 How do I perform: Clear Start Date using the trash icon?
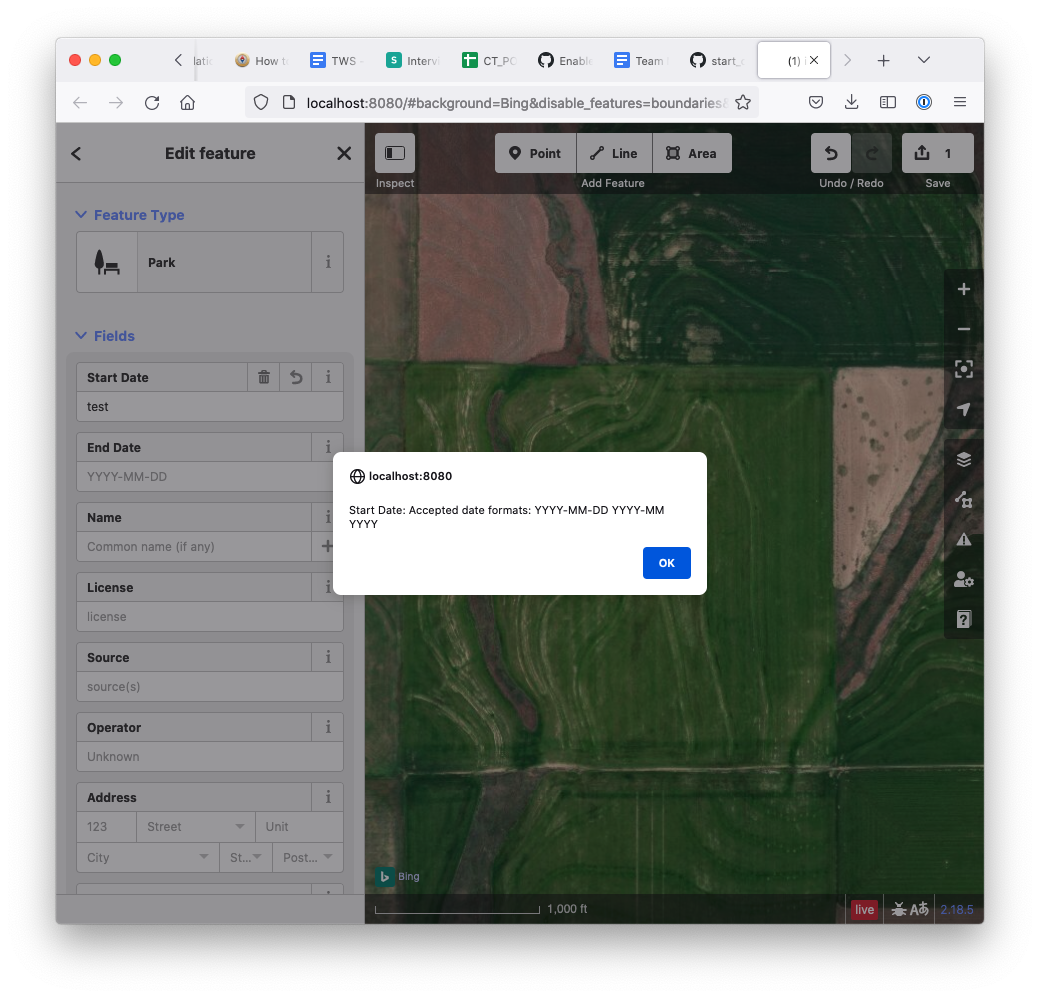tap(263, 377)
